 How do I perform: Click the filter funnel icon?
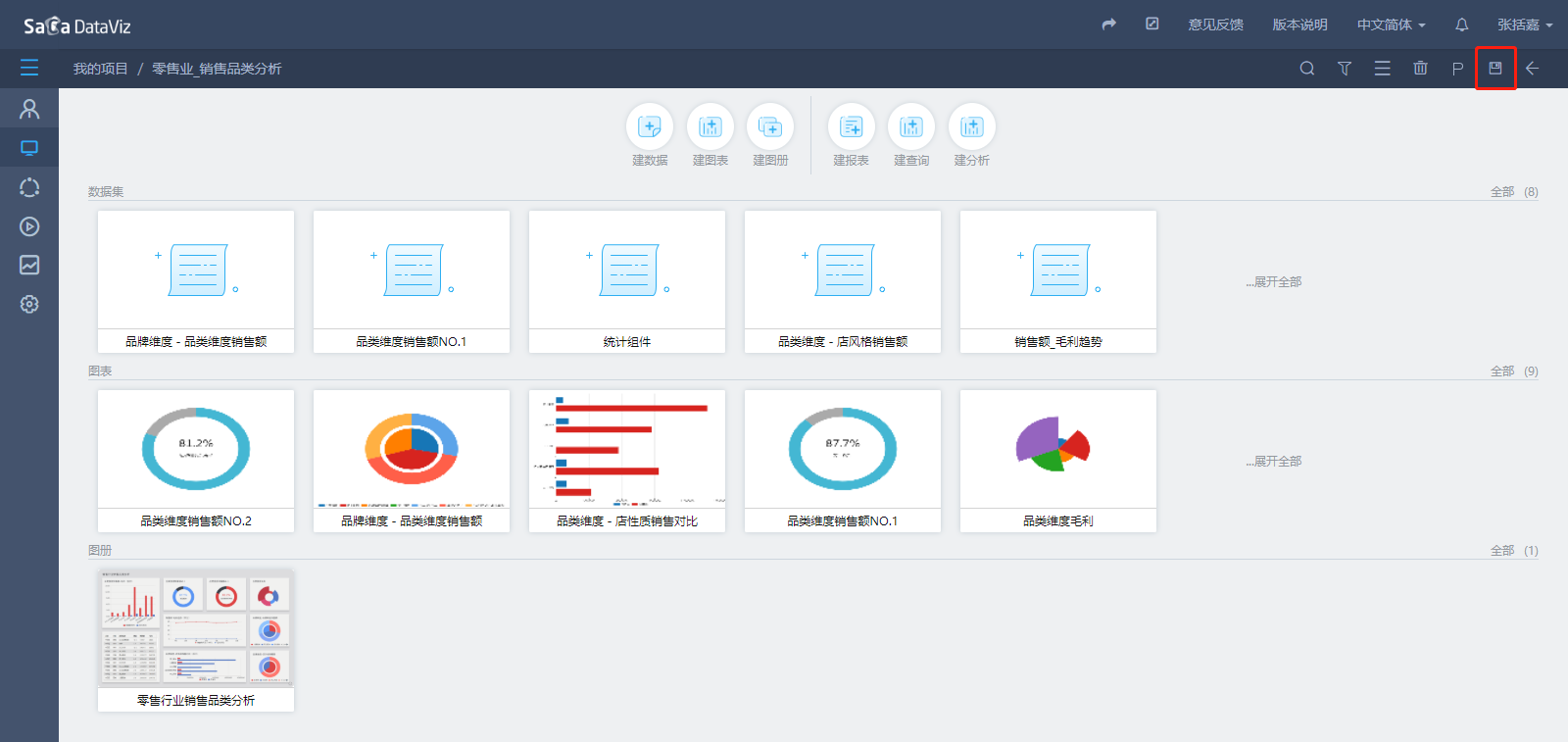click(x=1345, y=69)
